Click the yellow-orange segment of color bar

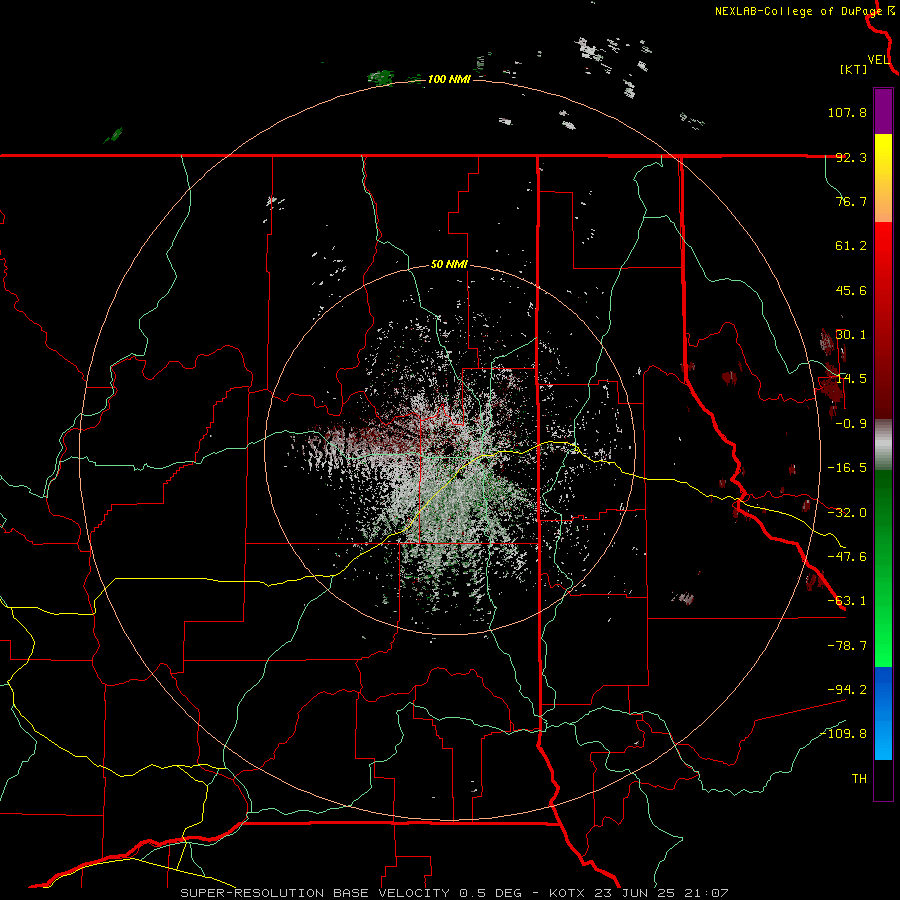[x=883, y=178]
